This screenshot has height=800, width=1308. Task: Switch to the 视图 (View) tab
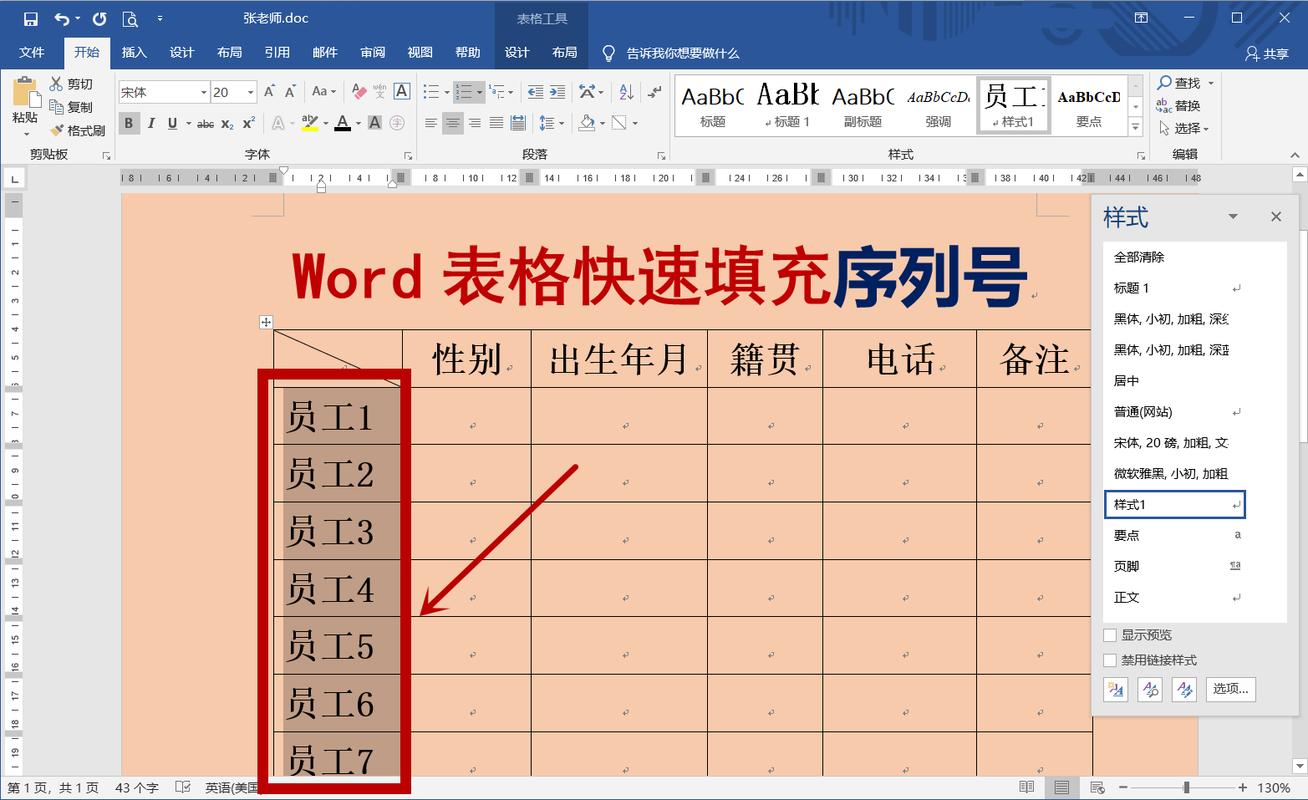[x=420, y=53]
